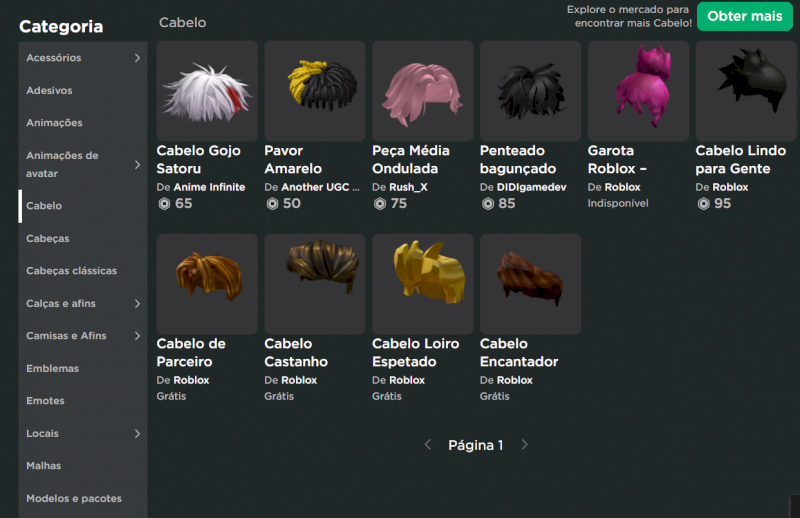Click the Robux icon next to 85
This screenshot has width=800, height=518.
tap(488, 204)
